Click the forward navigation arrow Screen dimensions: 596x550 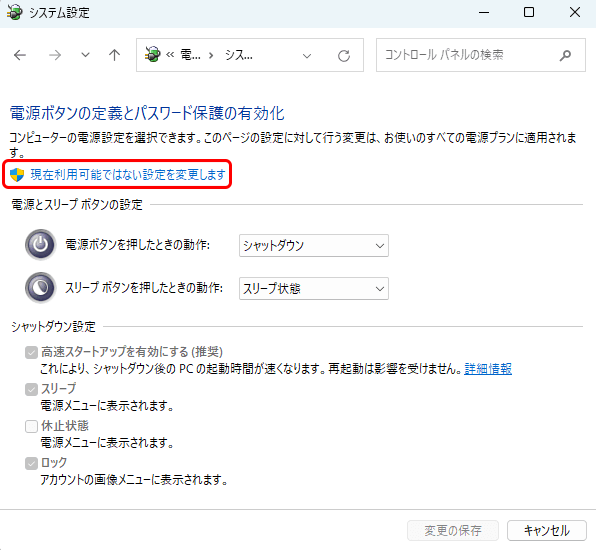pos(55,55)
